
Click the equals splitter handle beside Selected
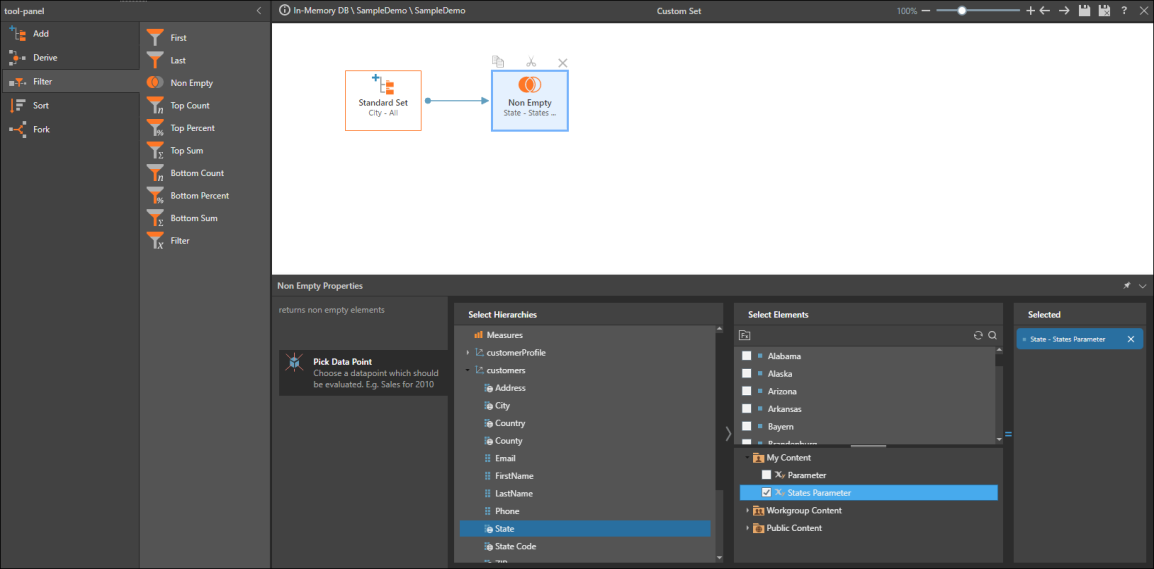point(1008,435)
